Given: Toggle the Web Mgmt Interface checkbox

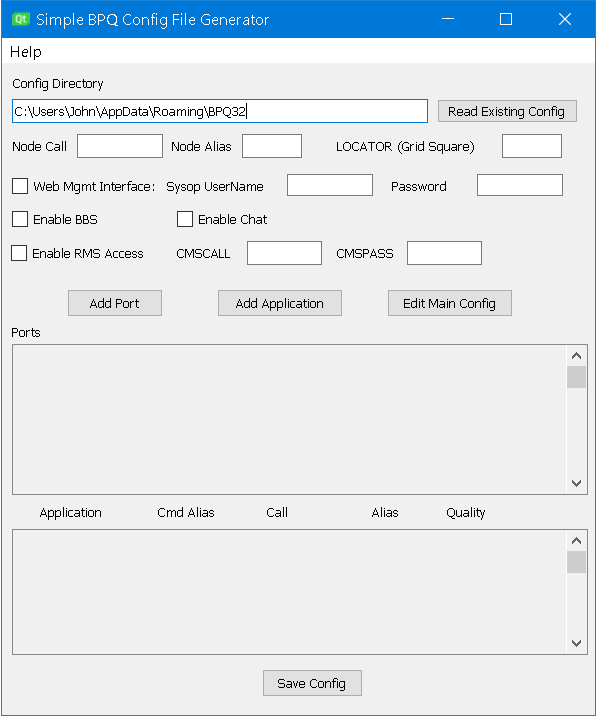Looking at the screenshot, I should pos(20,186).
